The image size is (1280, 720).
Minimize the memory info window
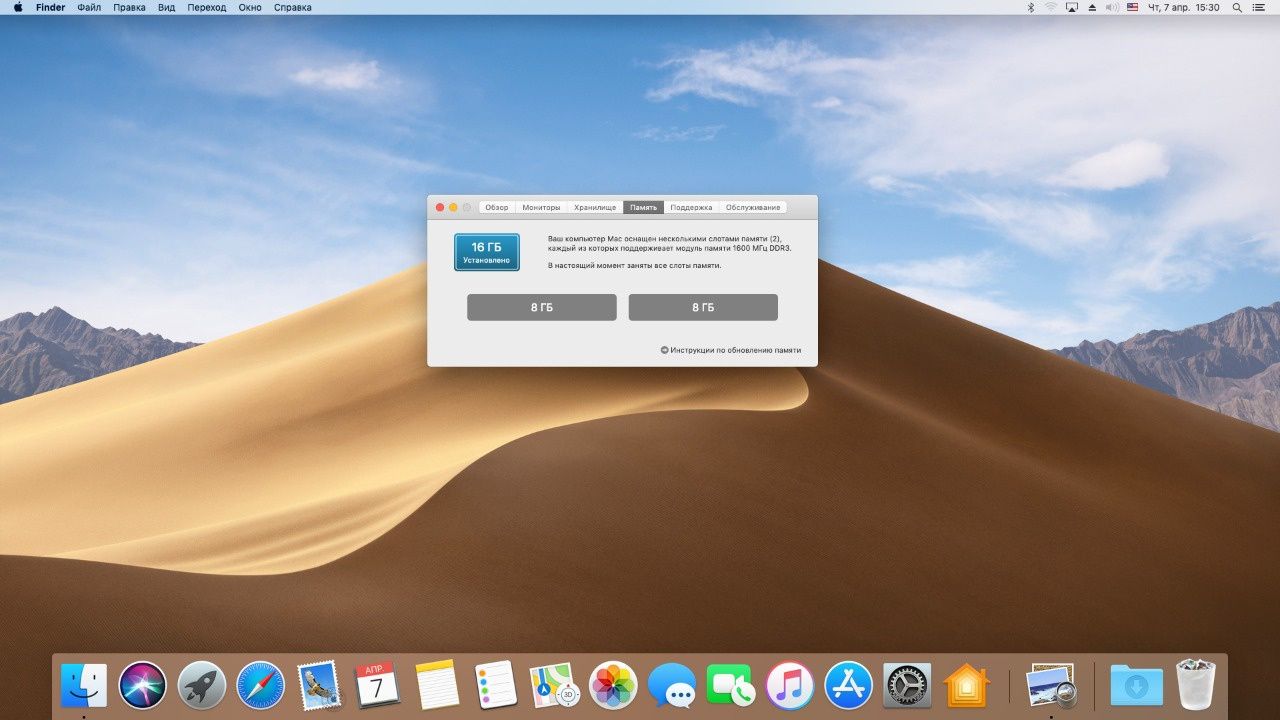click(x=453, y=207)
